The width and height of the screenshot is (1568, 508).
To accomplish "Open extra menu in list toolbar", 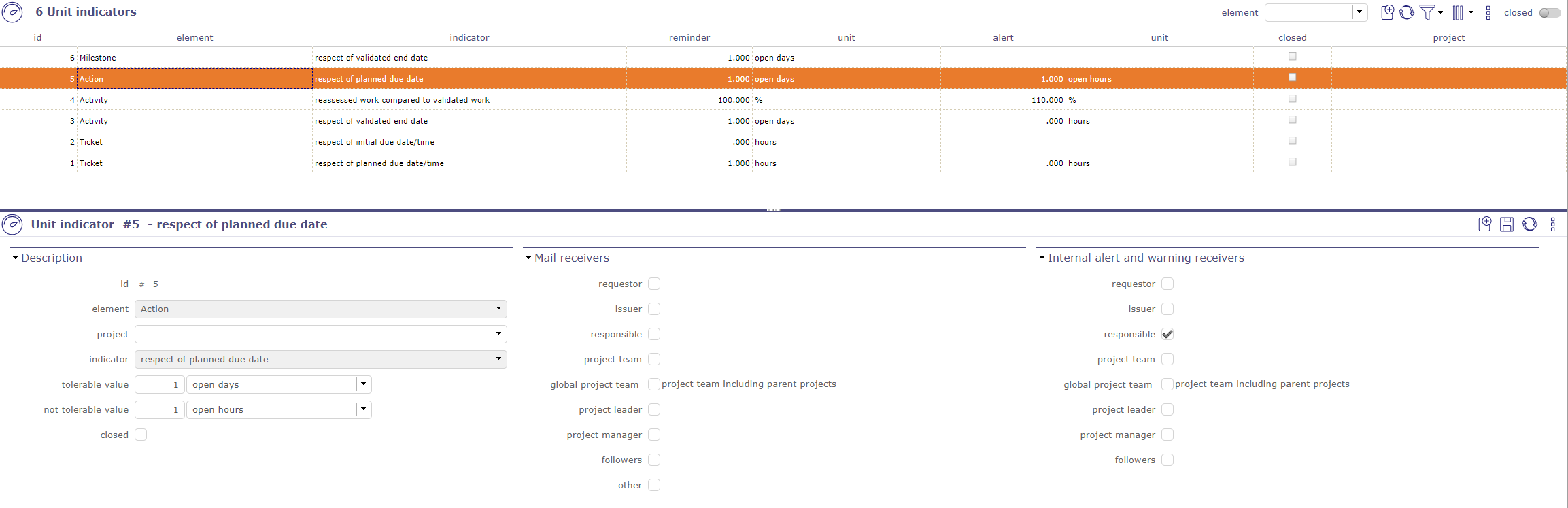I will [x=1488, y=12].
